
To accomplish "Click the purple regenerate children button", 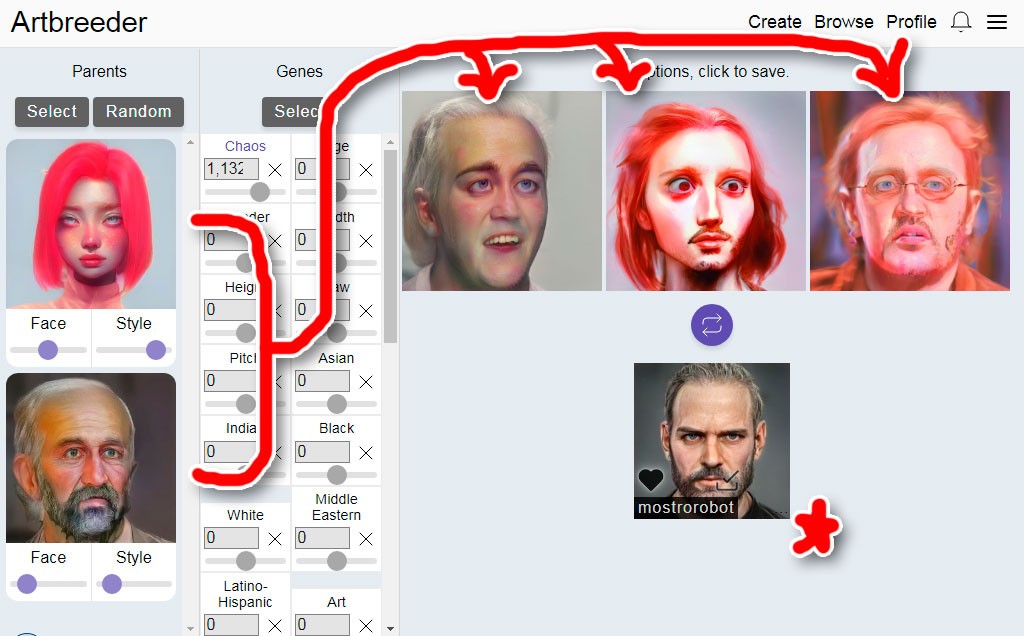I will click(712, 325).
